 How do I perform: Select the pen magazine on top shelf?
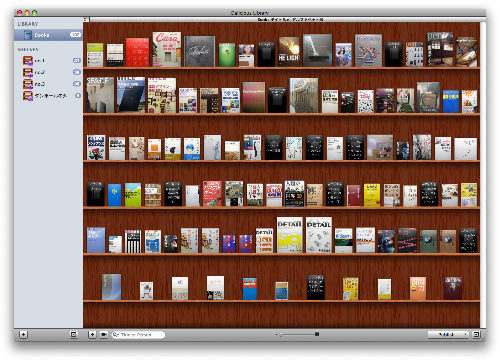click(x=440, y=50)
